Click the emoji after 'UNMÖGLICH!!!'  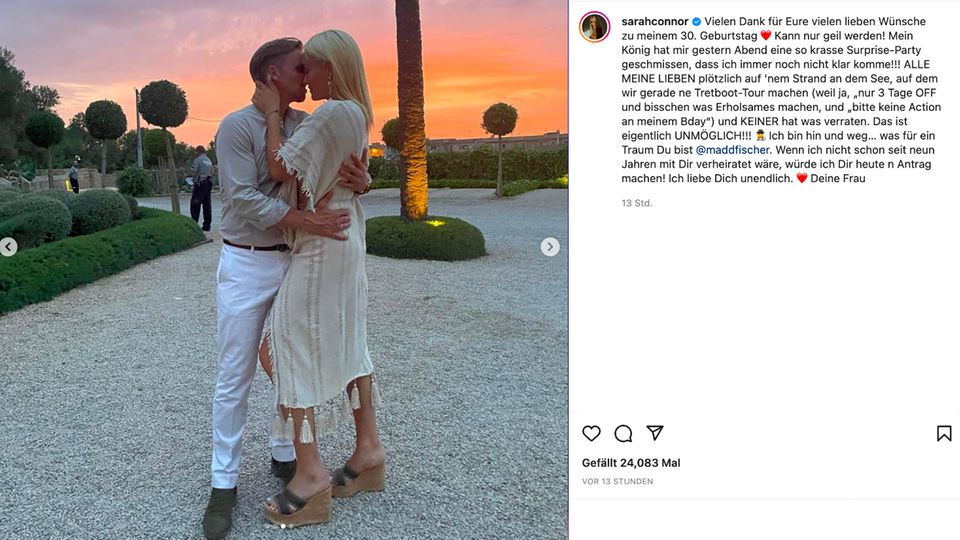tap(760, 135)
